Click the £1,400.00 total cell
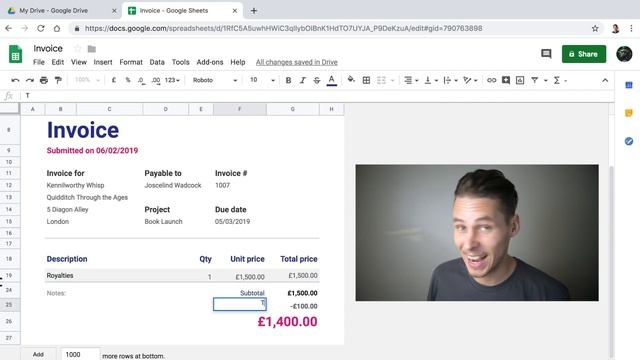 pyautogui.click(x=287, y=322)
